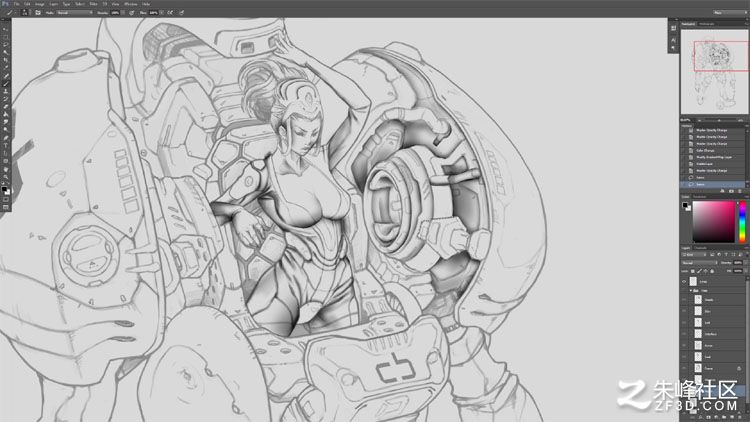Select the Dodge tool
750x422 pixels.
tap(6, 129)
